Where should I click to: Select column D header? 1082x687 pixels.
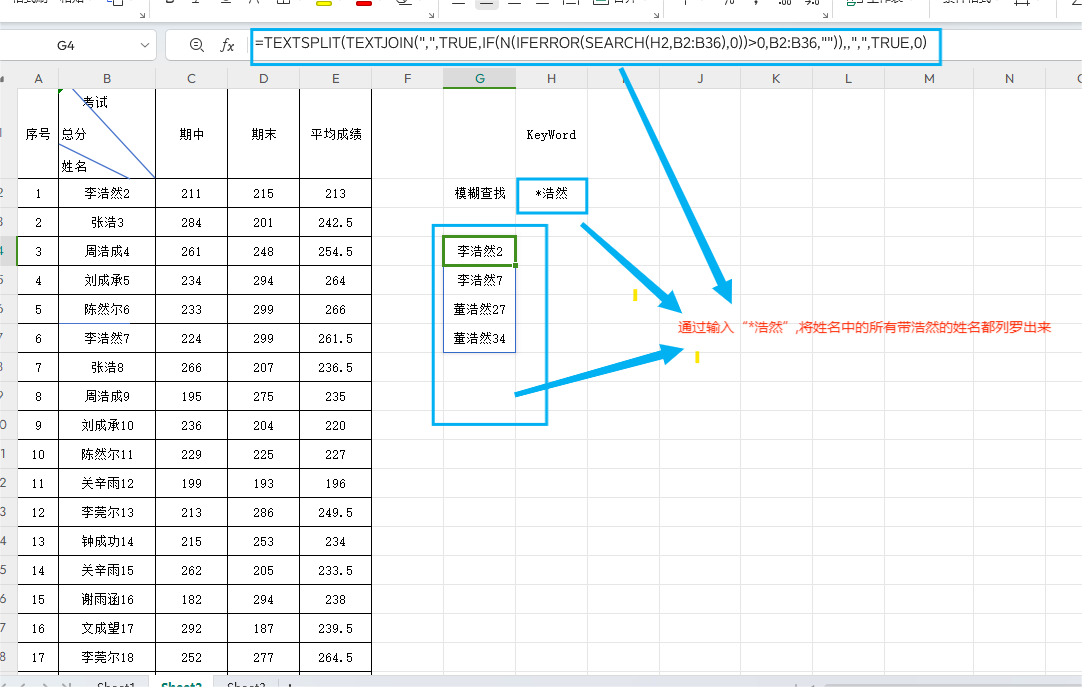264,79
